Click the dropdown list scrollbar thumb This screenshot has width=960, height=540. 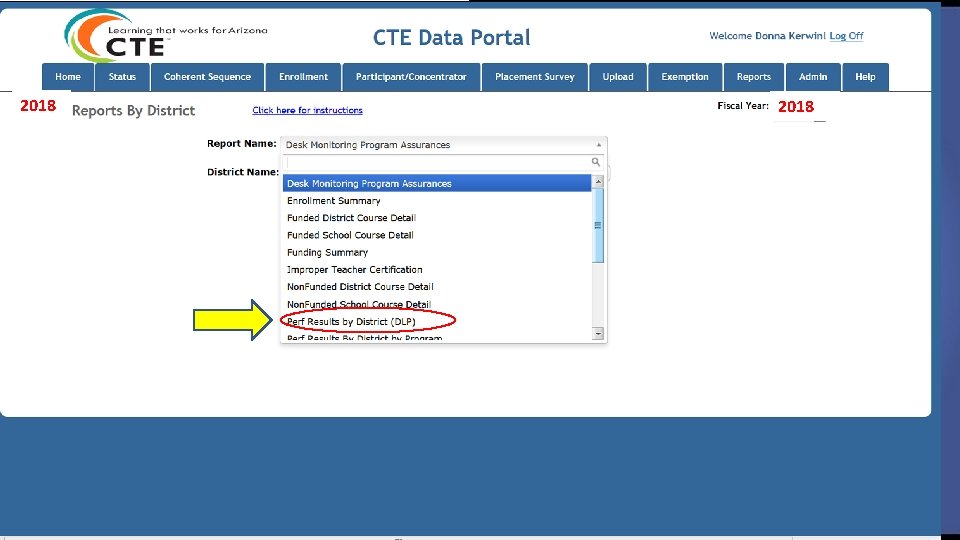click(598, 225)
